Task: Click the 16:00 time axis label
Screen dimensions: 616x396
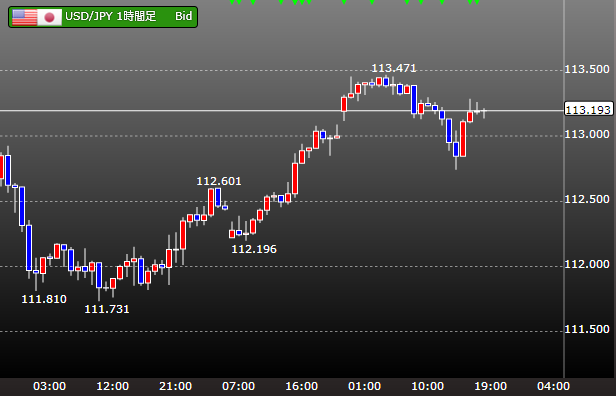Action: pos(301,386)
